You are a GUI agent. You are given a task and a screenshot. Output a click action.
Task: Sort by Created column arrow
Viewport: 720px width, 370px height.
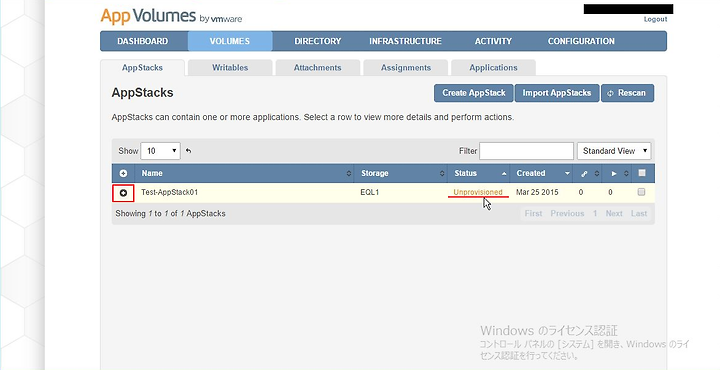tap(568, 174)
